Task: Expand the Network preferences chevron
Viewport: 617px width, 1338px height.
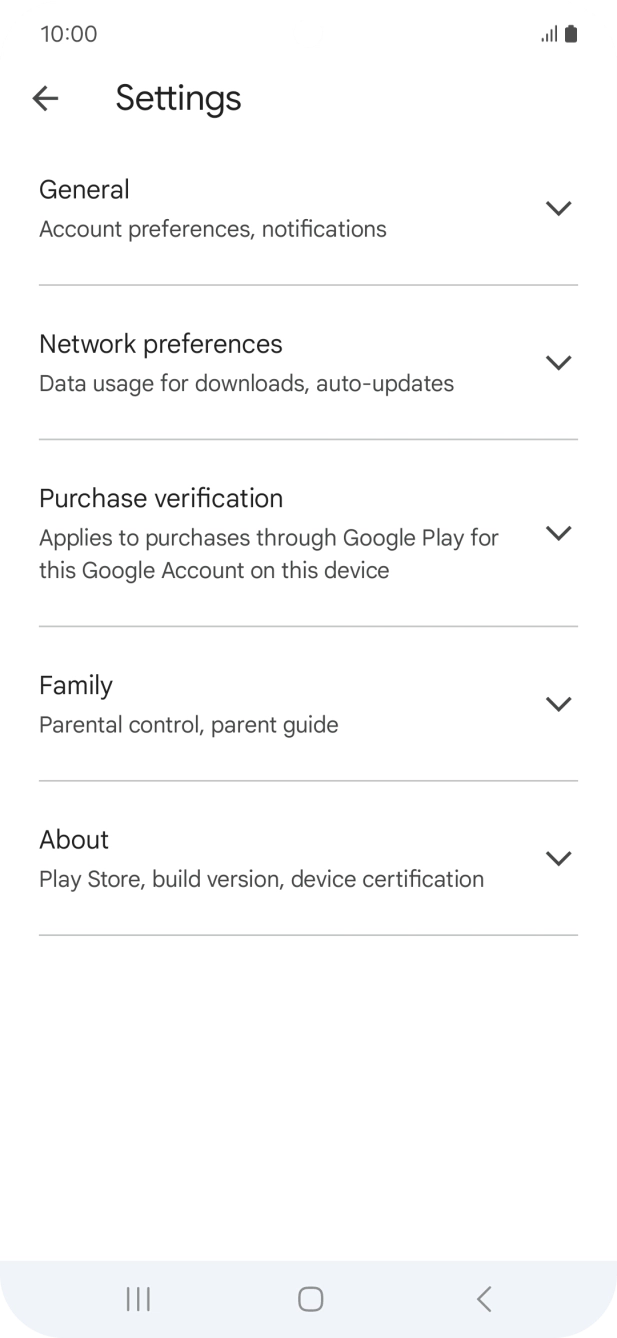Action: 558,362
